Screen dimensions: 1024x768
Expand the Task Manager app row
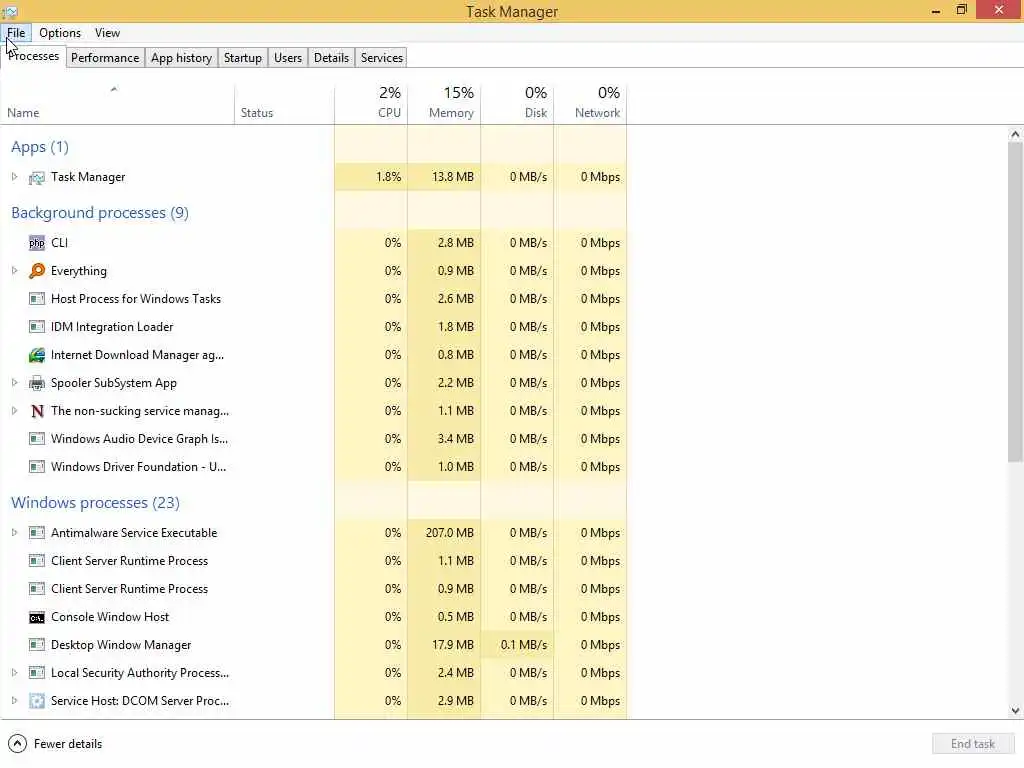[x=14, y=177]
